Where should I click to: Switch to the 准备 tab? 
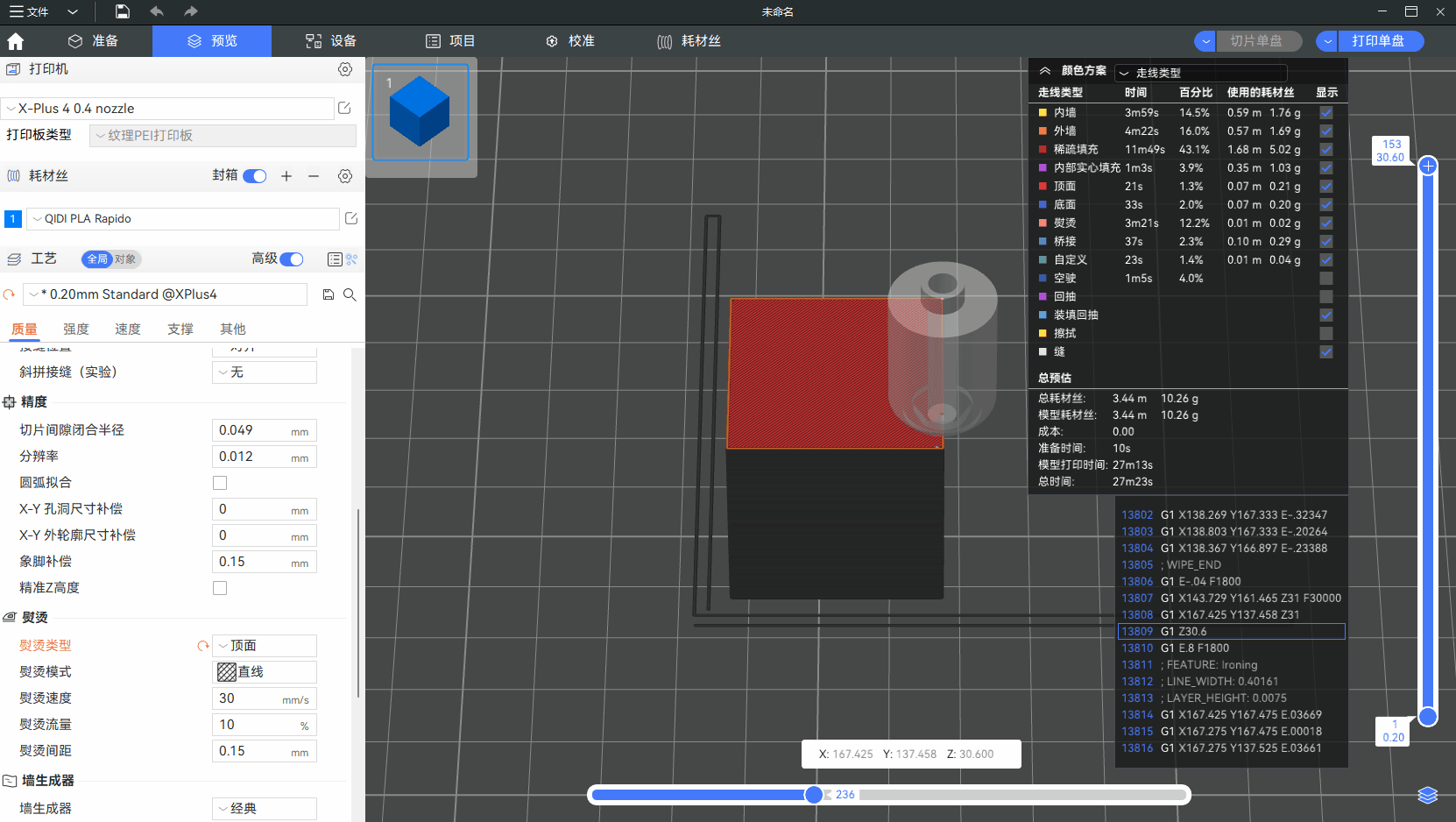(x=93, y=41)
